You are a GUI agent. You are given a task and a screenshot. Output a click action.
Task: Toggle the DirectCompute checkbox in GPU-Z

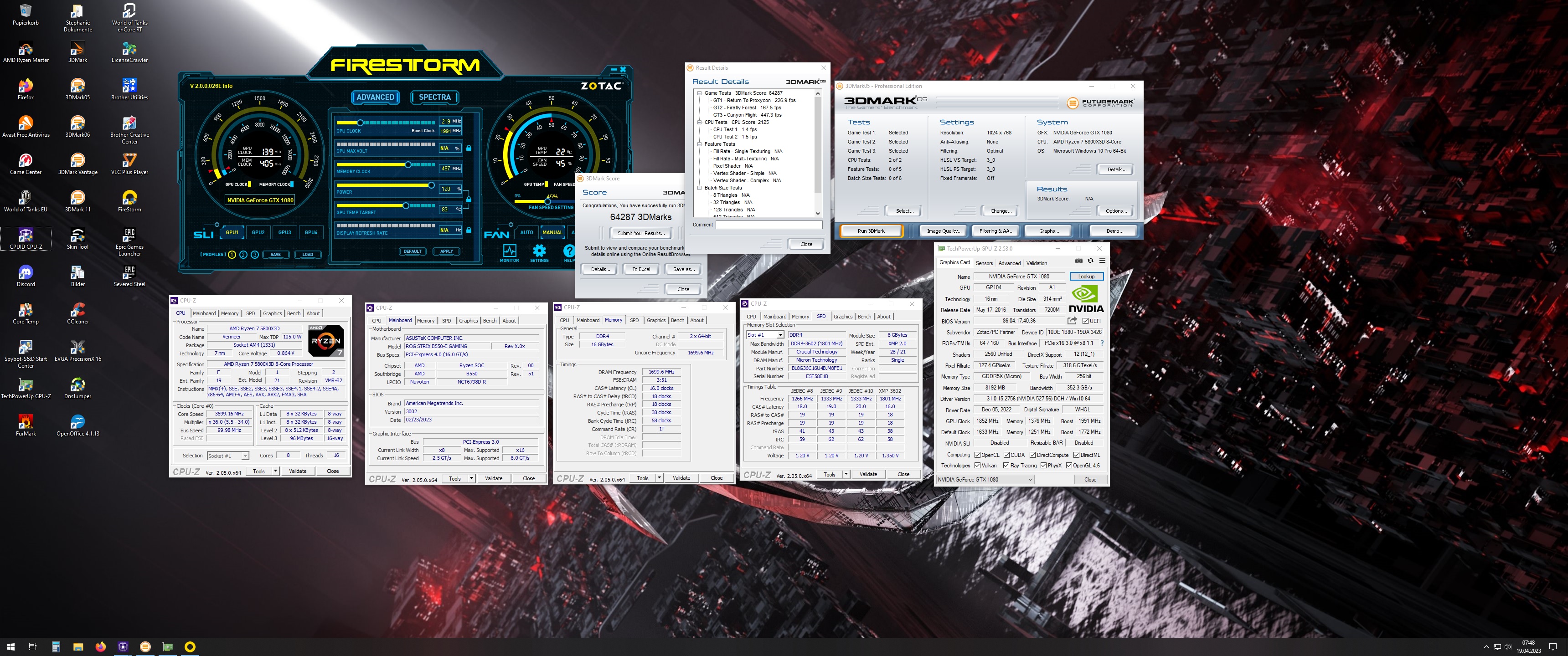click(1033, 455)
